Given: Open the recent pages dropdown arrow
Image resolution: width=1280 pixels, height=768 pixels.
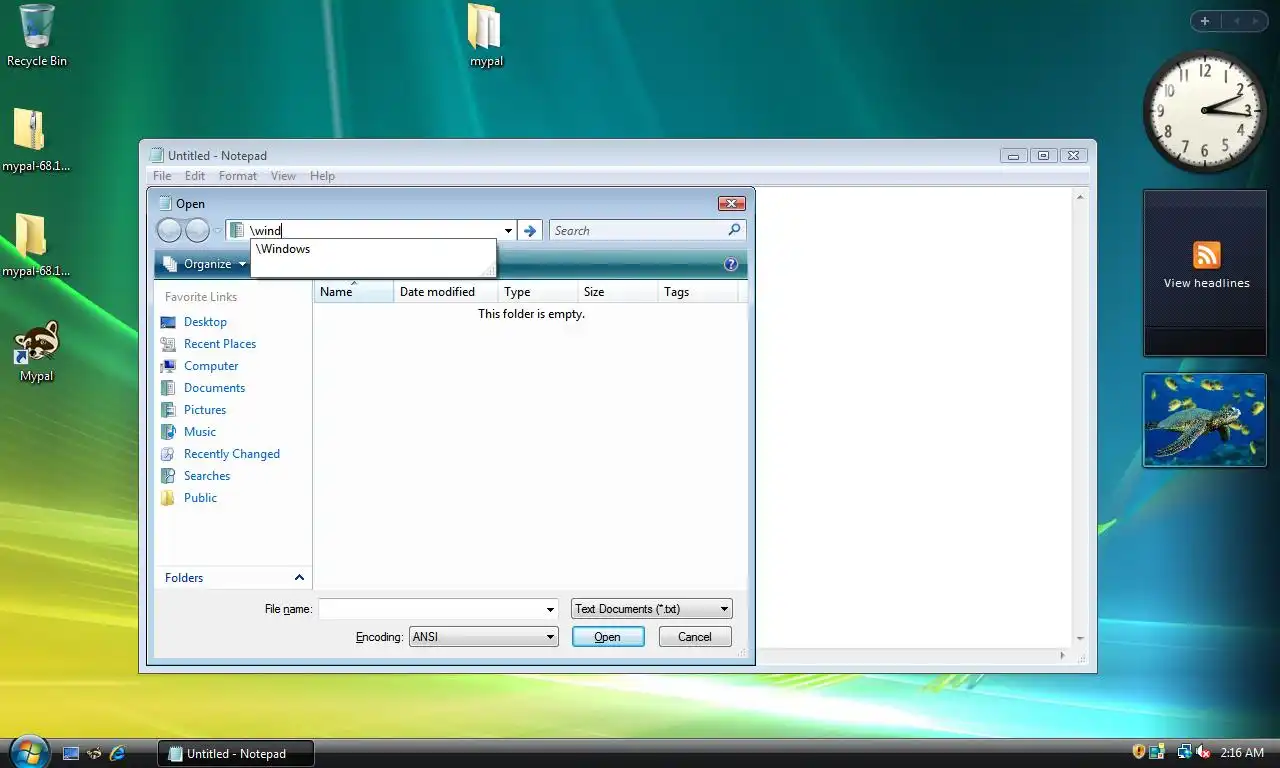Looking at the screenshot, I should click(217, 231).
